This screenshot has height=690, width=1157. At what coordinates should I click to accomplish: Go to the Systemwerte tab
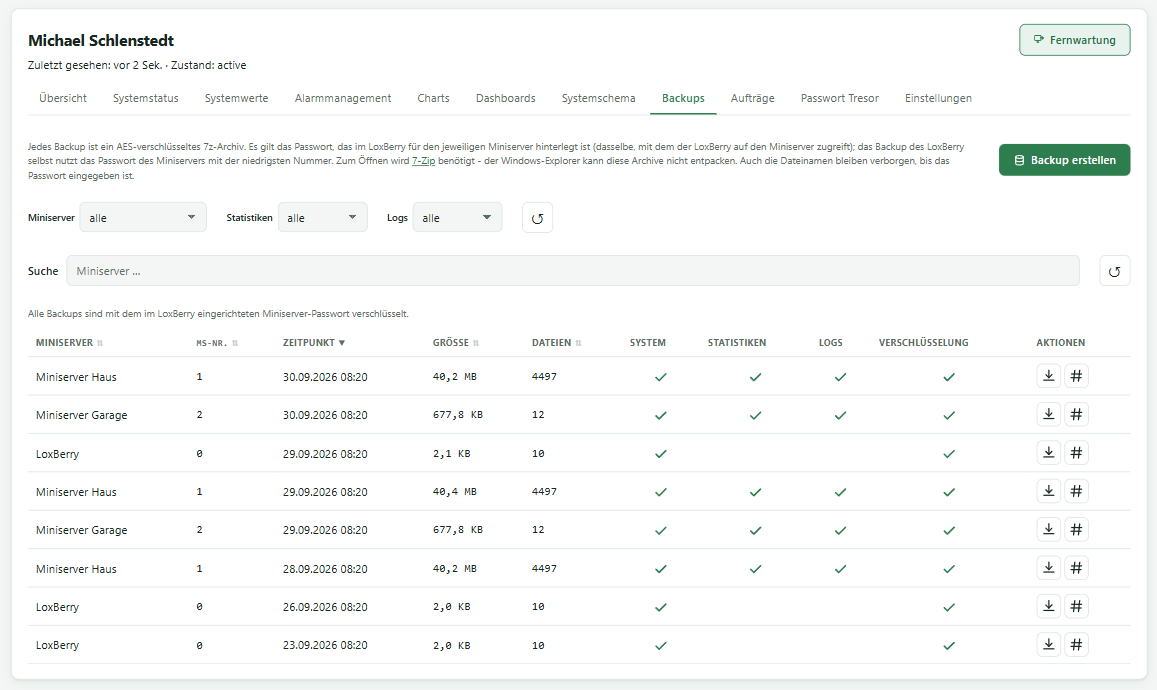[x=236, y=98]
